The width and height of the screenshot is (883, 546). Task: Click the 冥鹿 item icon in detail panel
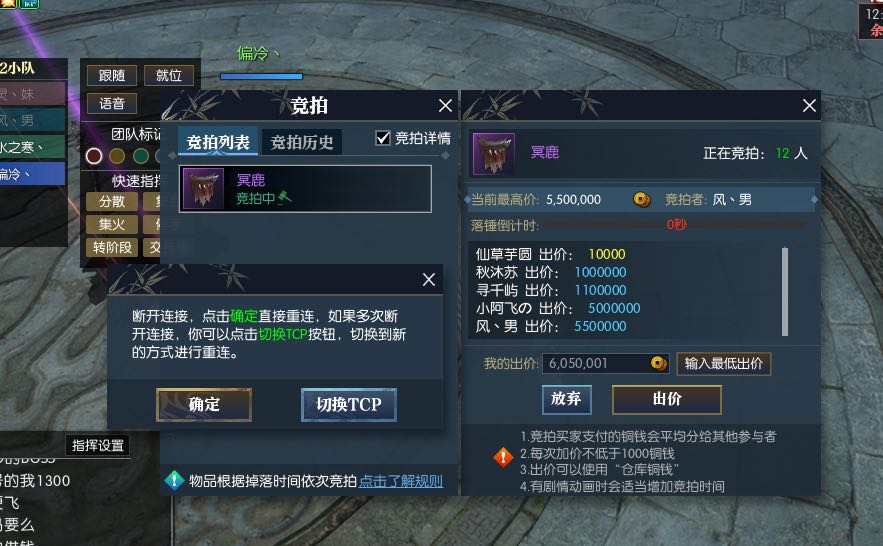(x=493, y=154)
